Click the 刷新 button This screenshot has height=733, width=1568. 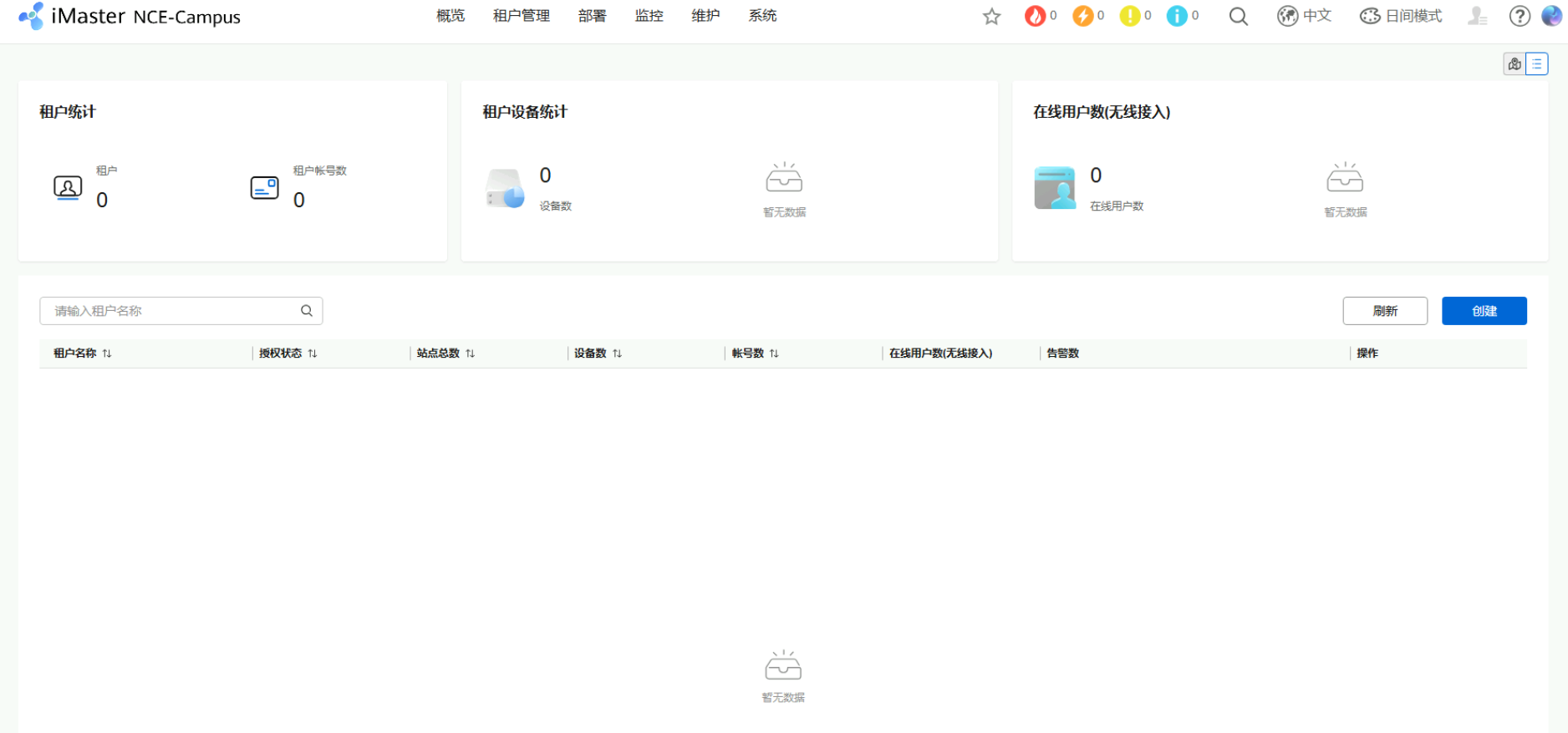pyautogui.click(x=1384, y=311)
